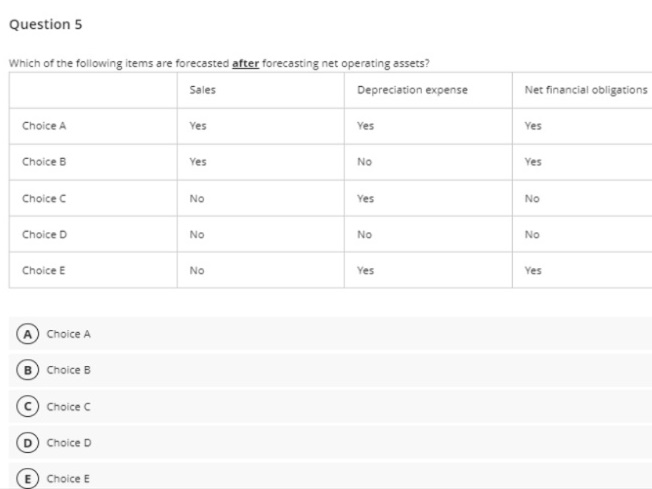Click Choice C row label in table
The image size is (652, 489).
click(x=44, y=198)
